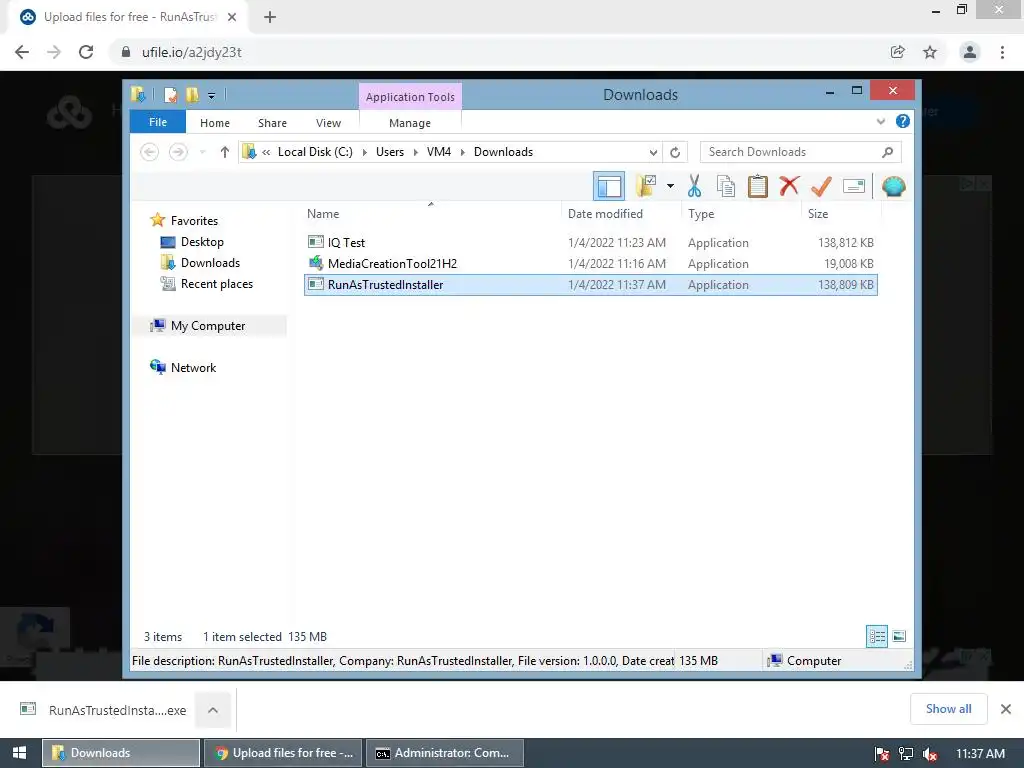Expand the address bar history dropdown
1024x768 pixels.
point(653,152)
